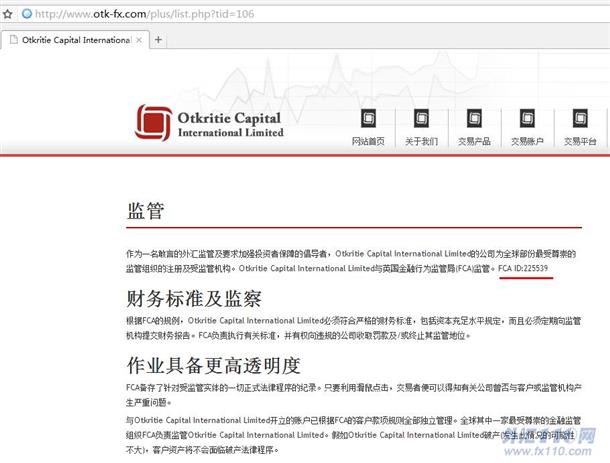Viewport: 610px width, 463px height.
Task: Close the Otkritie Capital International tab
Action: click(139, 40)
